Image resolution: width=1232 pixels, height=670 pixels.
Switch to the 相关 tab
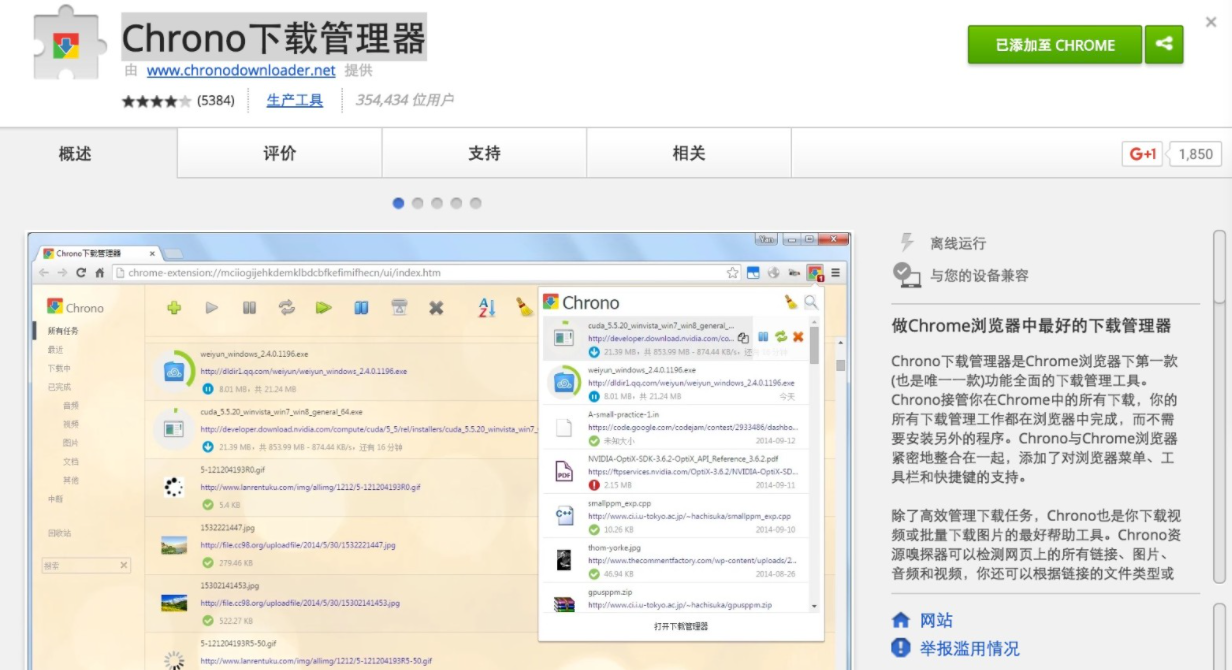pos(689,153)
